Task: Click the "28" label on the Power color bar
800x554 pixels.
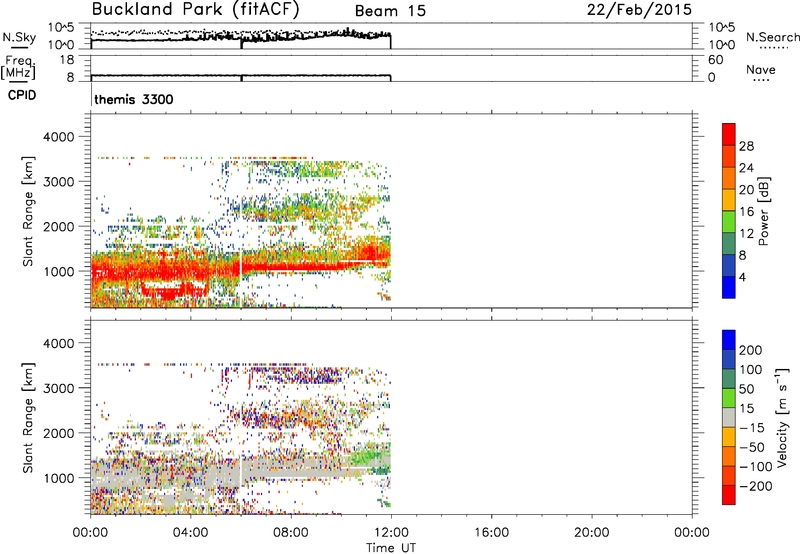Action: point(746,146)
